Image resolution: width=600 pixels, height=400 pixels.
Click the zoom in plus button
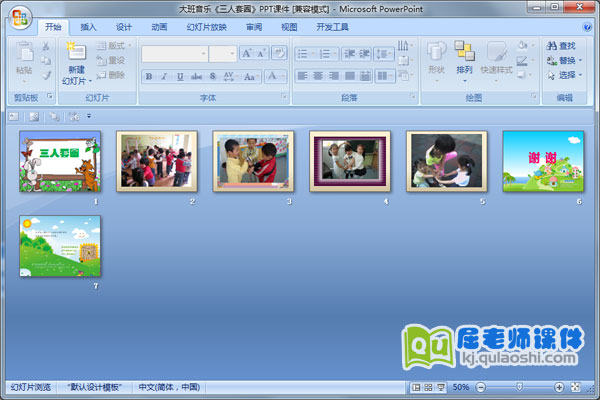(559, 387)
